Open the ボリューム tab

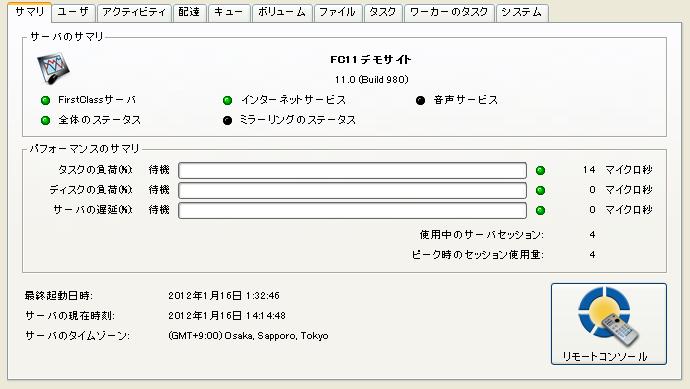[282, 12]
